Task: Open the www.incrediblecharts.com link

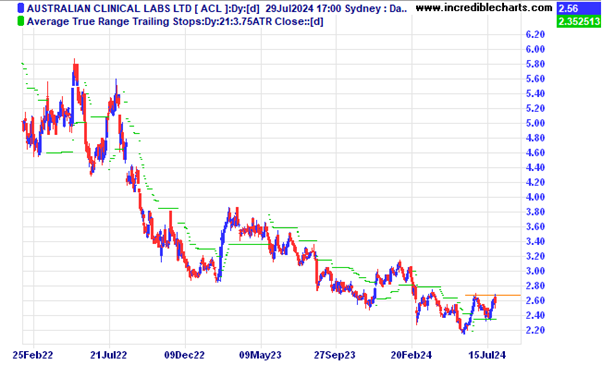Action: coord(484,7)
